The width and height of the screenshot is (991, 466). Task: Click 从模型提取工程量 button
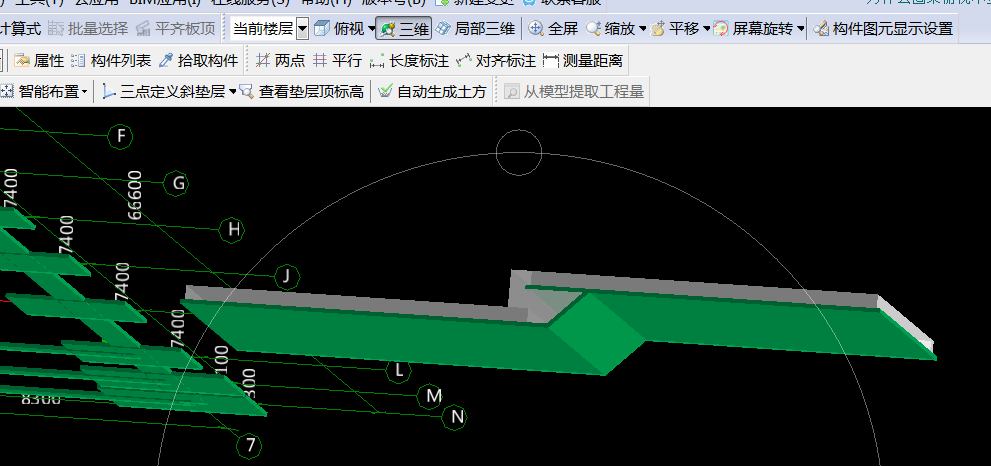pos(575,92)
